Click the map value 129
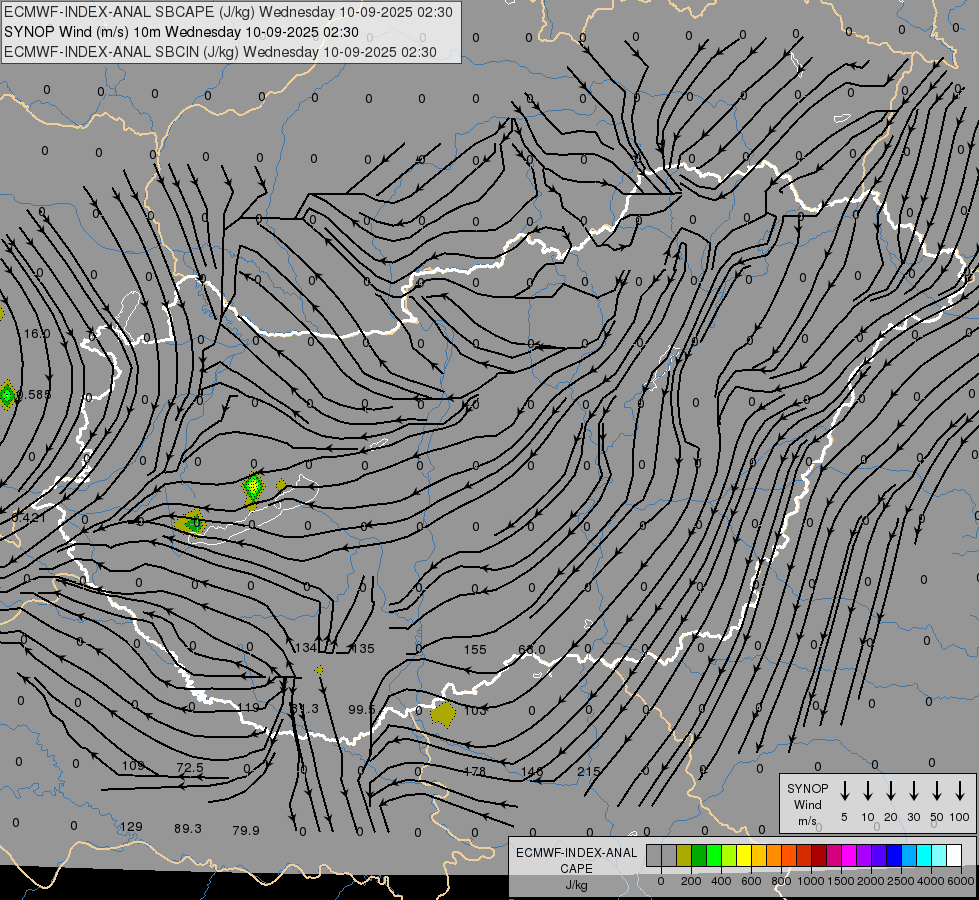The width and height of the screenshot is (979, 900). click(131, 827)
